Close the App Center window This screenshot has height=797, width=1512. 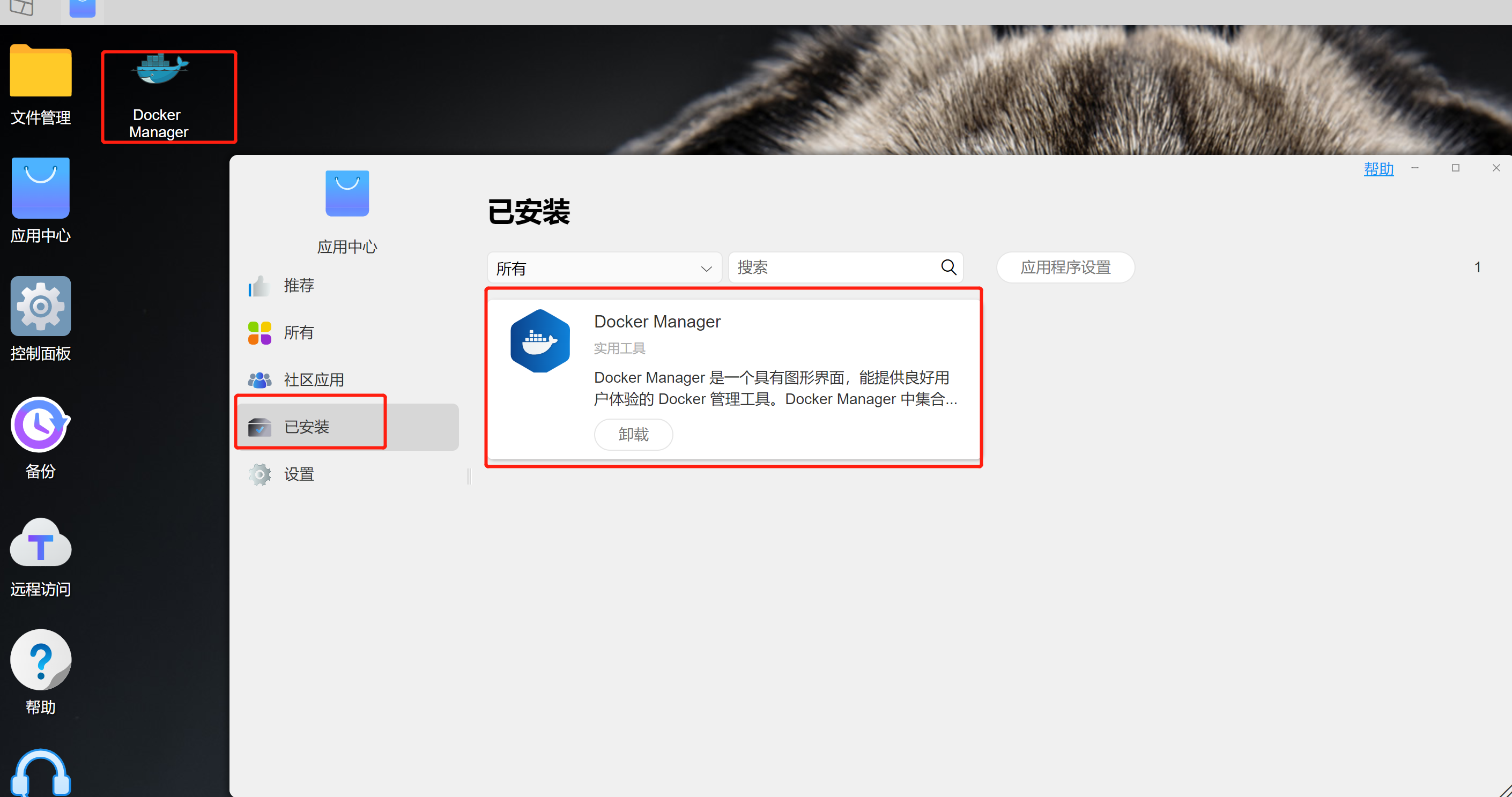coord(1496,168)
